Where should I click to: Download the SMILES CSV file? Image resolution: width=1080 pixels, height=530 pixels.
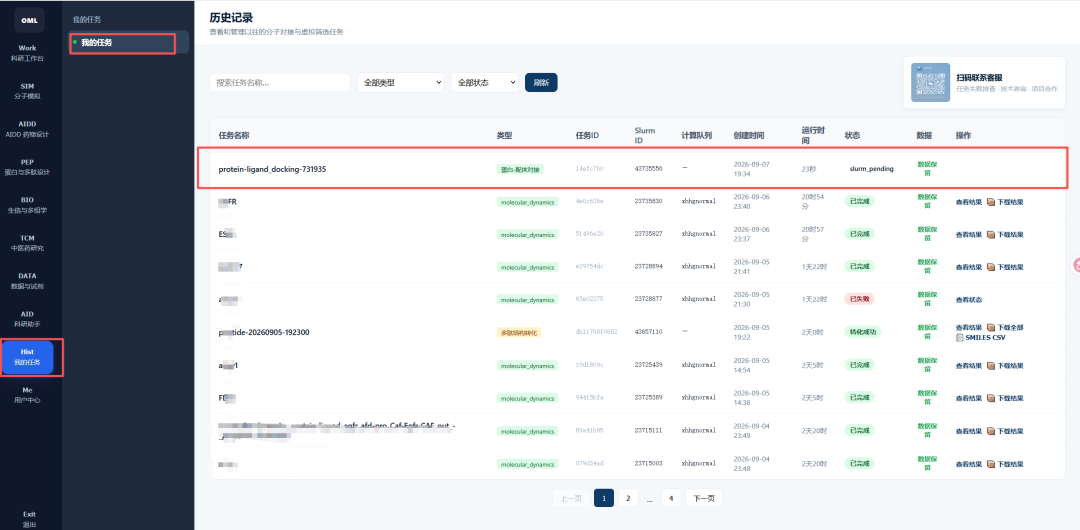[980, 338]
